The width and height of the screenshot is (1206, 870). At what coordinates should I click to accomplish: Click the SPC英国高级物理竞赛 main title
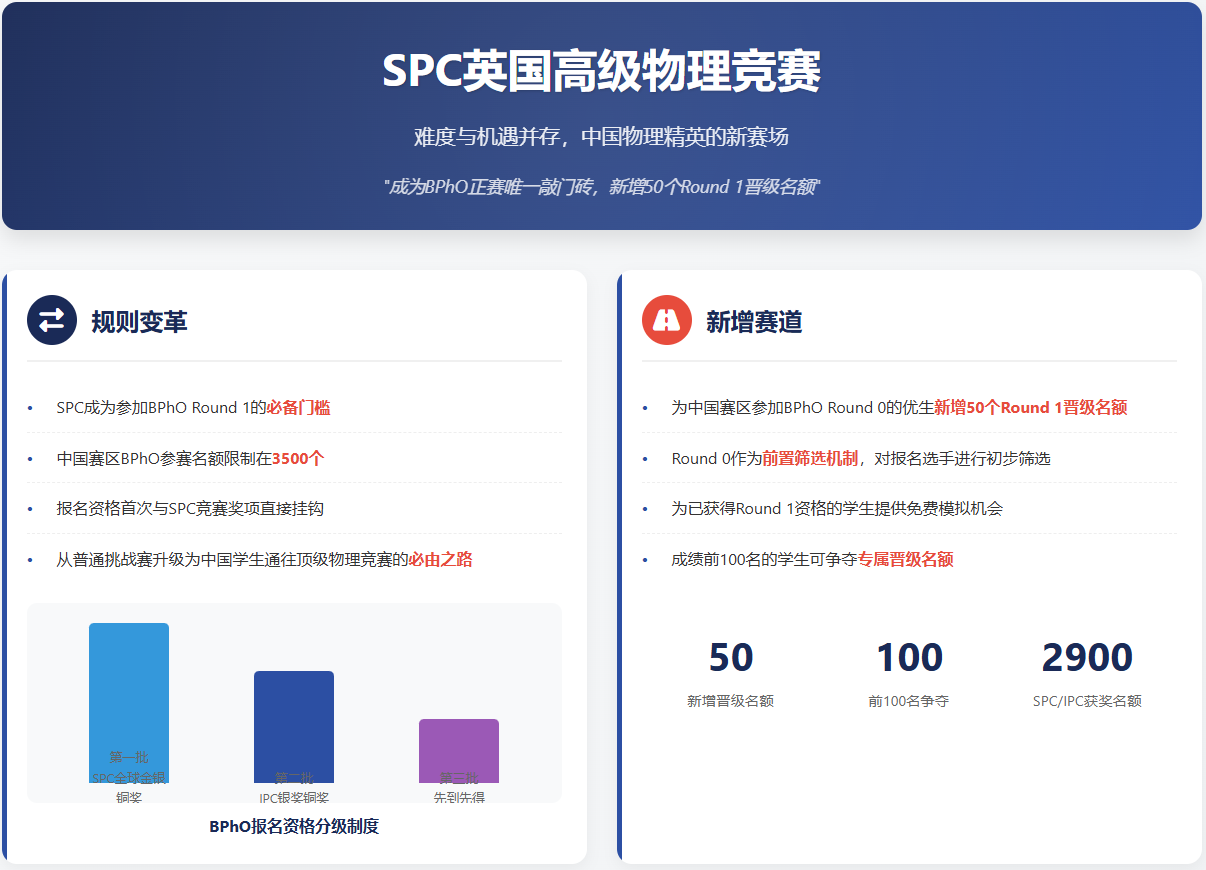click(x=602, y=72)
